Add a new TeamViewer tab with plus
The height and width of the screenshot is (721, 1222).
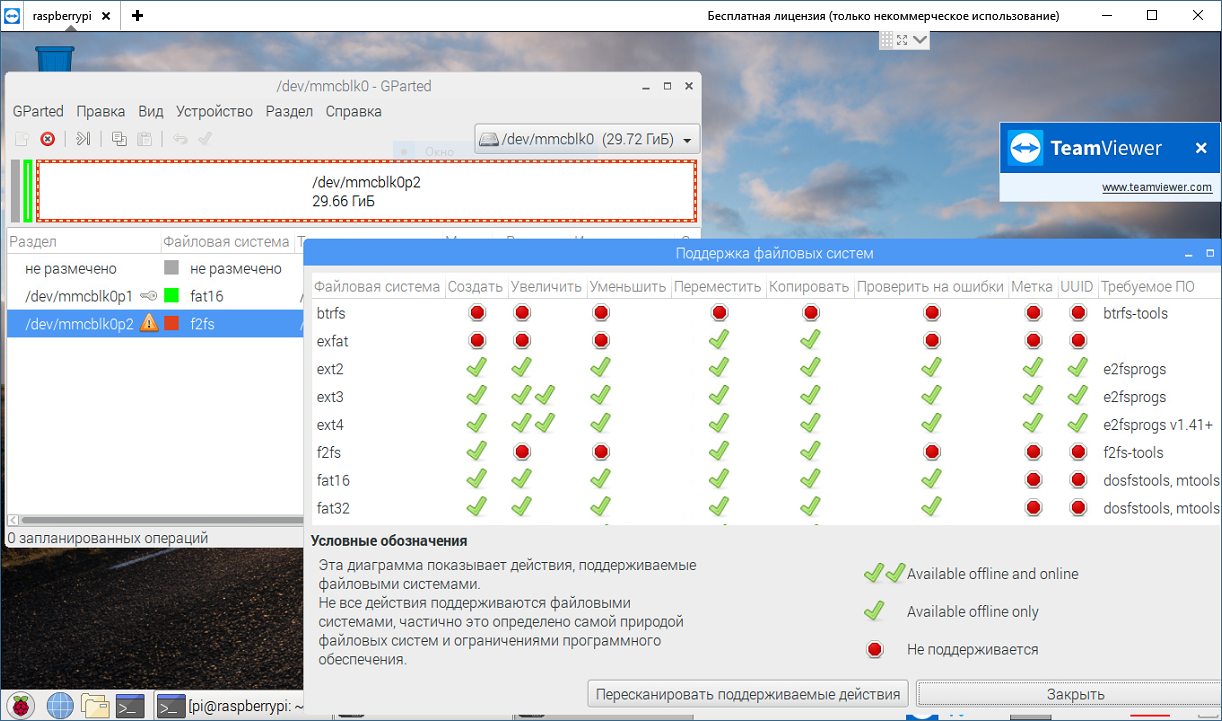coord(137,16)
